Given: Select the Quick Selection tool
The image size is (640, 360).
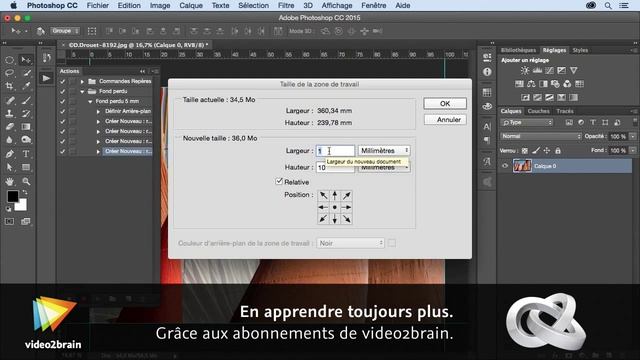Looking at the screenshot, I should 26,73.
